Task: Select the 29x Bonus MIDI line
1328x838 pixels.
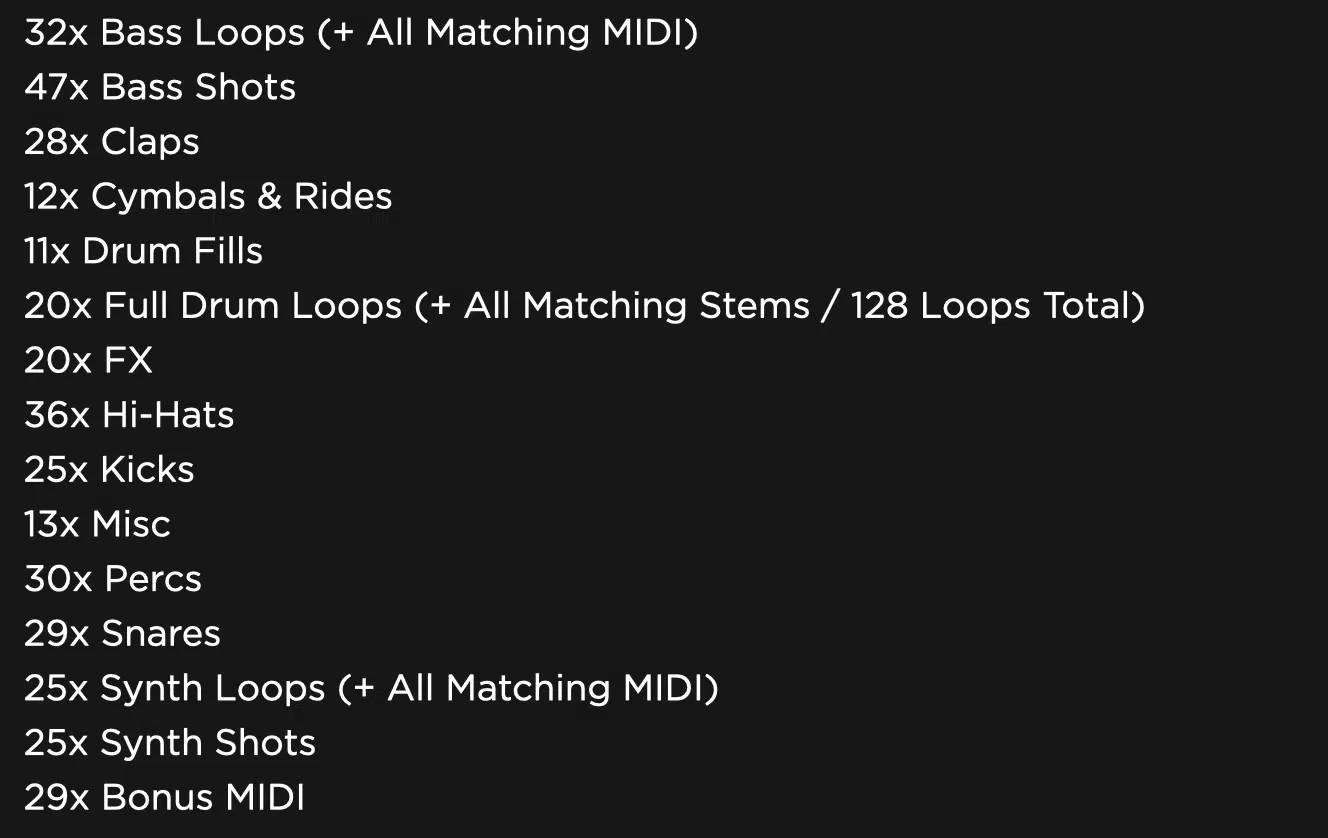Action: (x=164, y=797)
